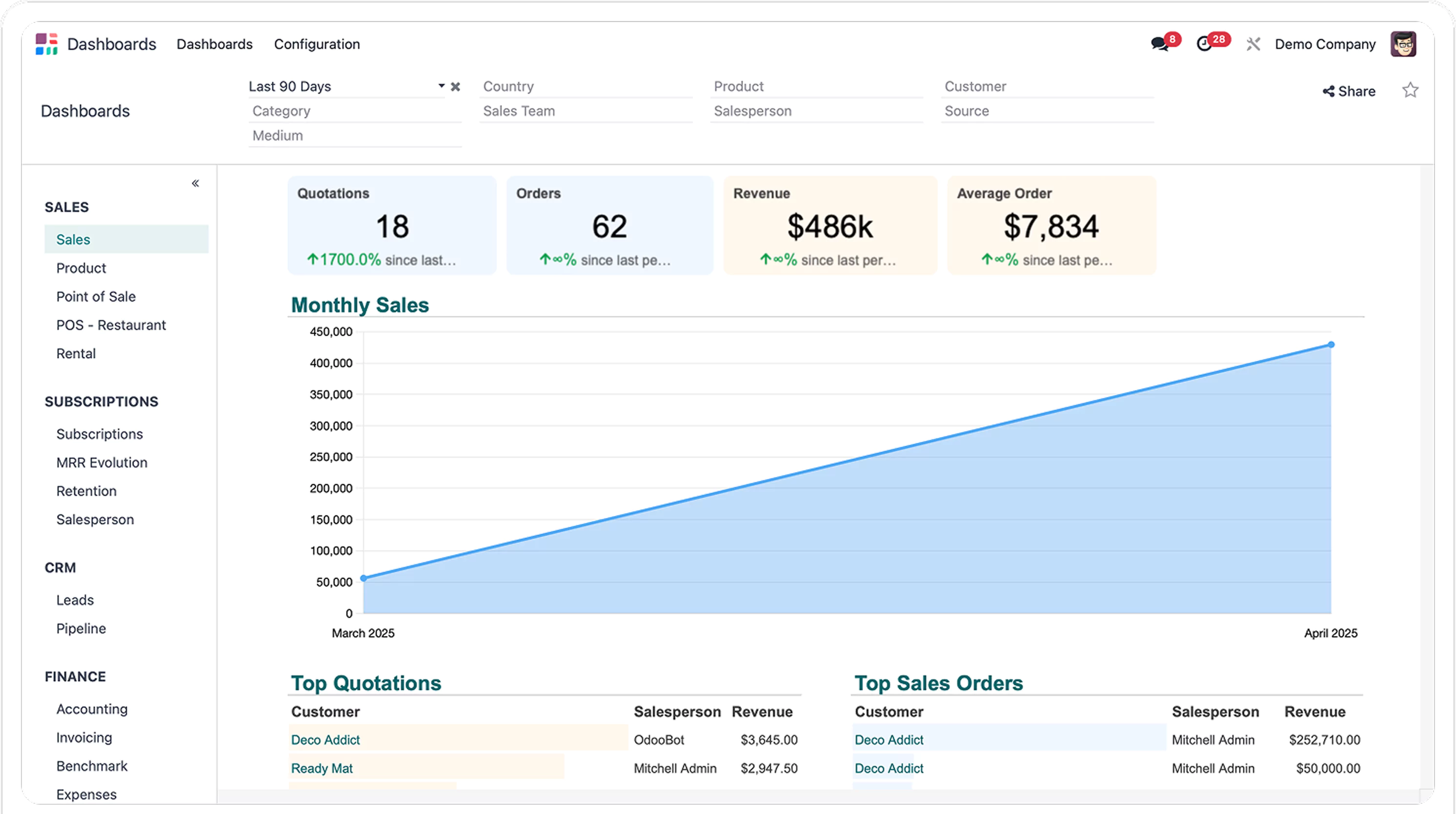
Task: Select Sales dashboard in sidebar
Action: pyautogui.click(x=126, y=239)
